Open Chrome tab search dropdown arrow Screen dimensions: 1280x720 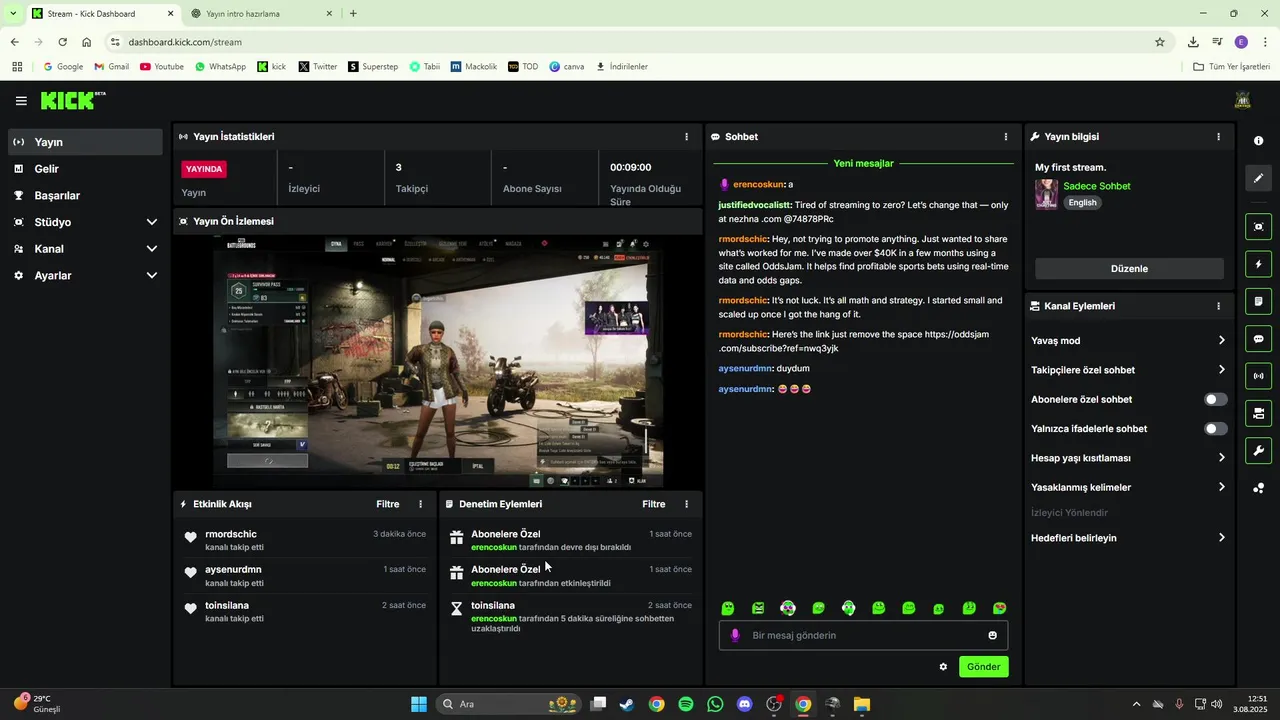coord(13,13)
